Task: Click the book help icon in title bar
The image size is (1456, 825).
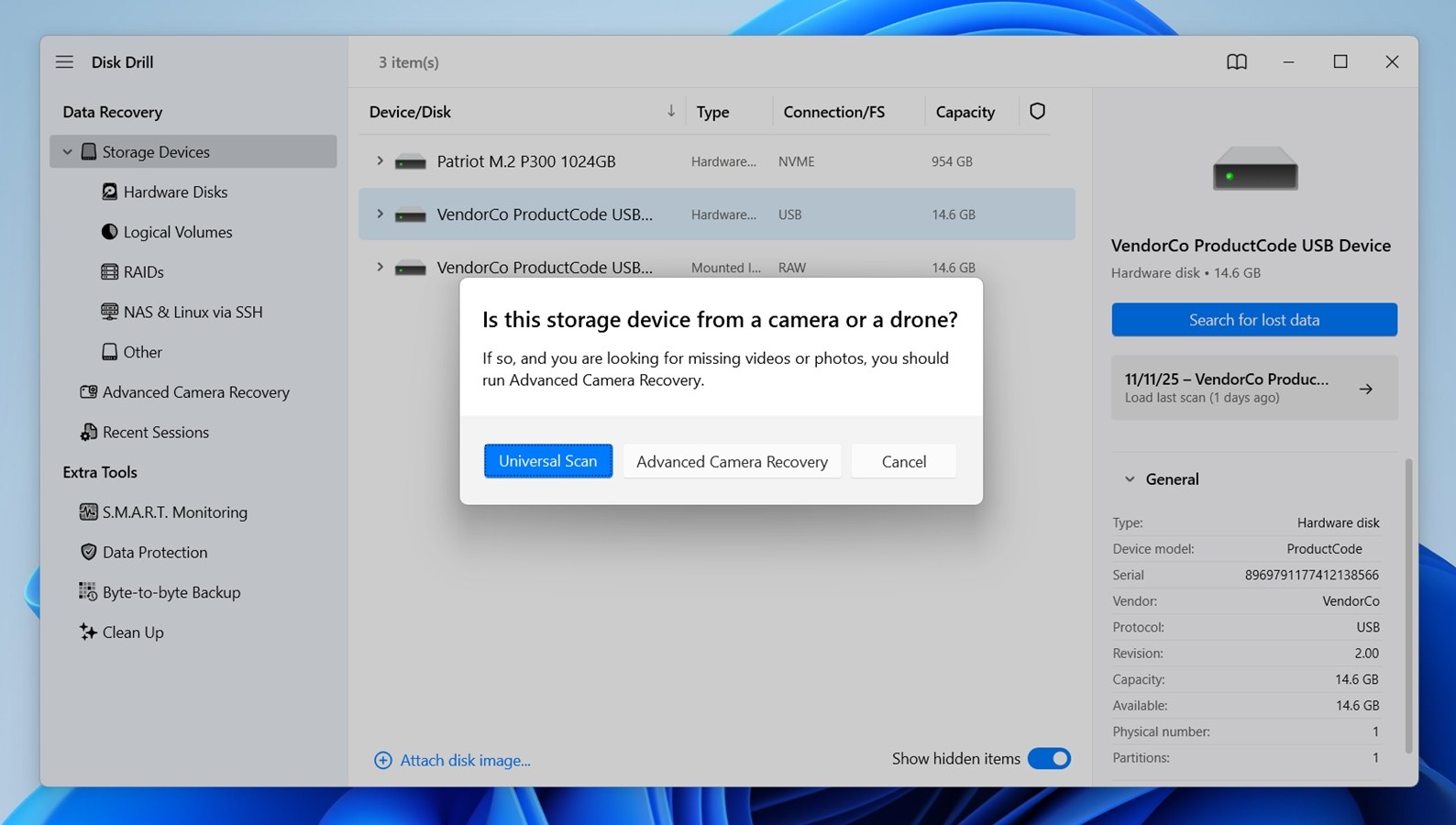Action: pos(1236,61)
